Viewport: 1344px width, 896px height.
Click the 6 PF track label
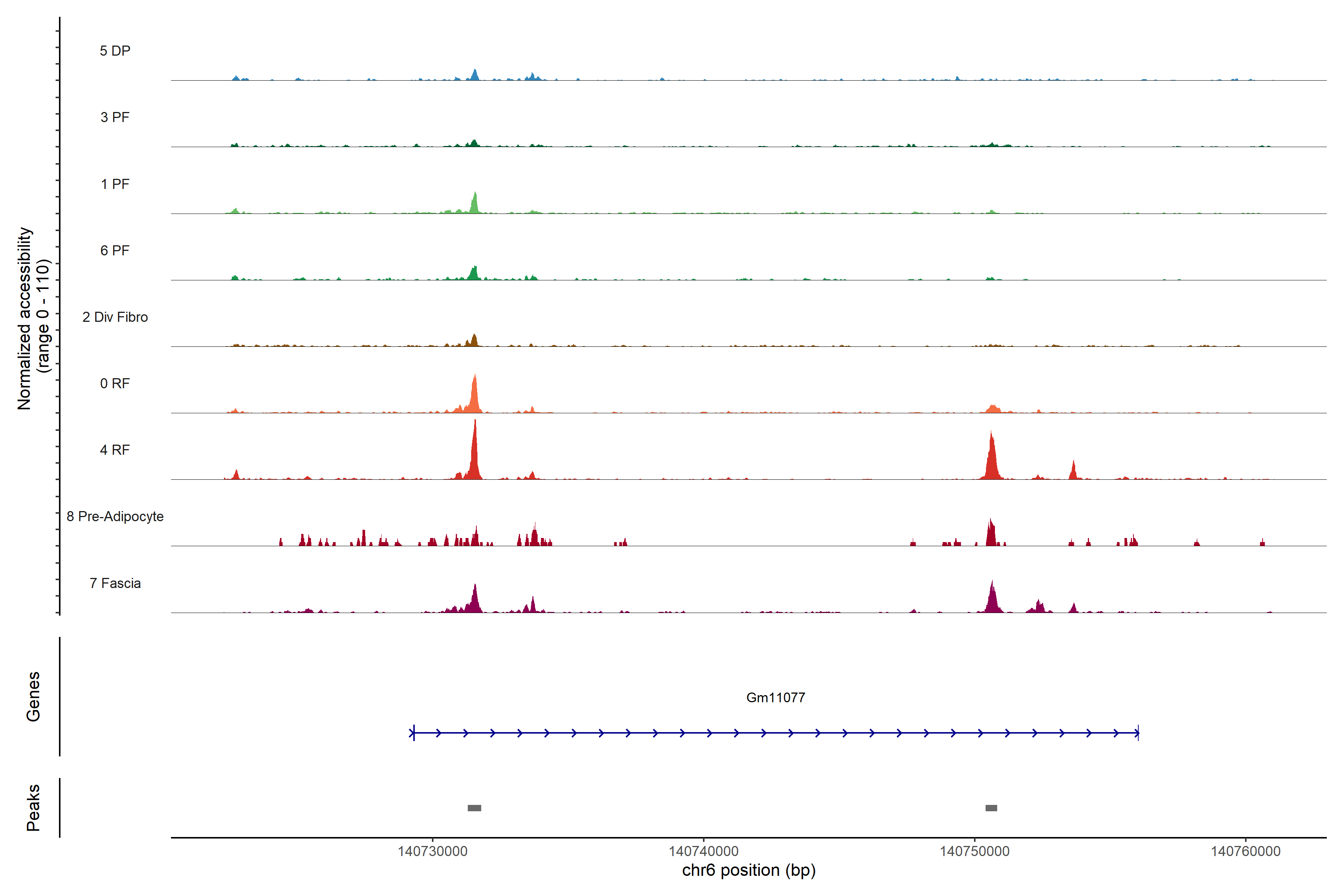(115, 250)
